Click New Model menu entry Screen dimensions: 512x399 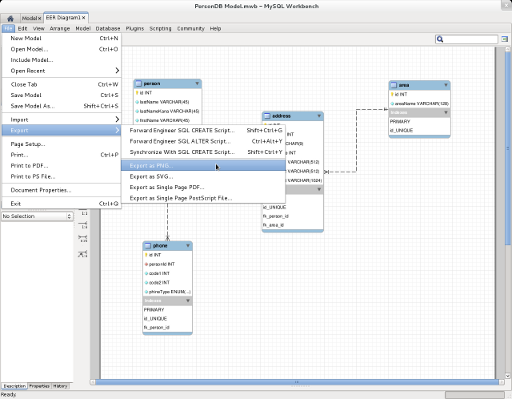(x=62, y=38)
